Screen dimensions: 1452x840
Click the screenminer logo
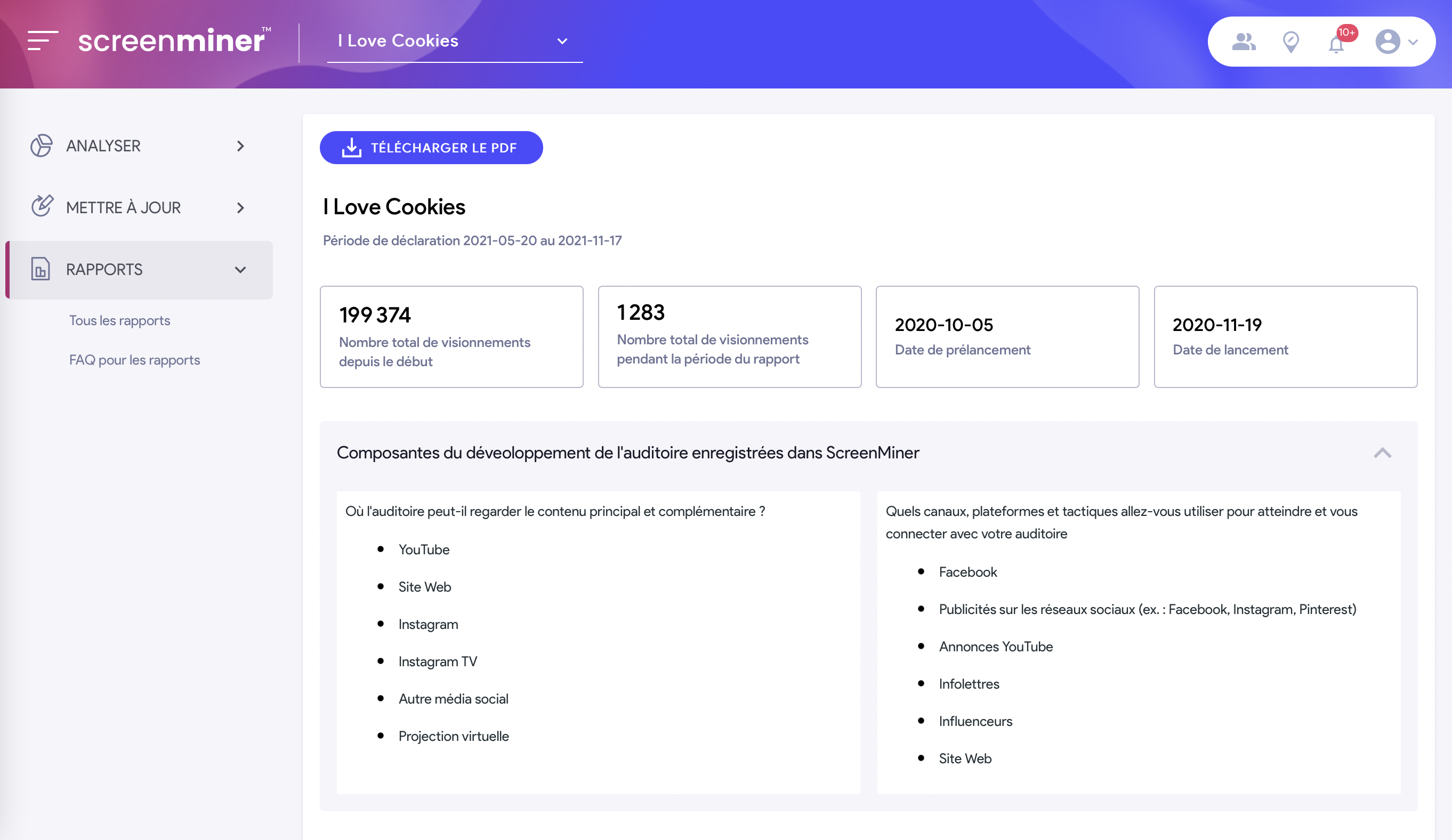[174, 41]
